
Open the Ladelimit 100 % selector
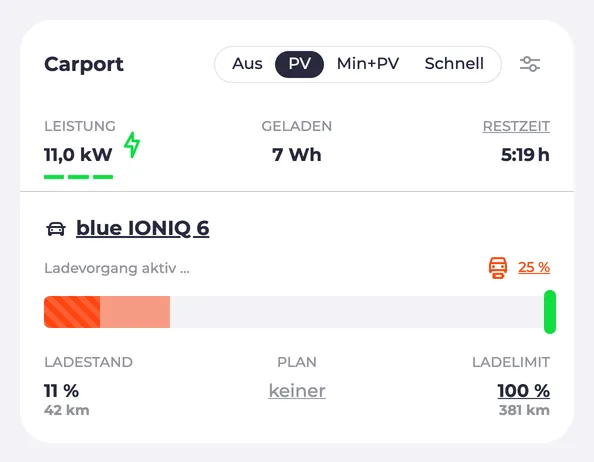[524, 391]
